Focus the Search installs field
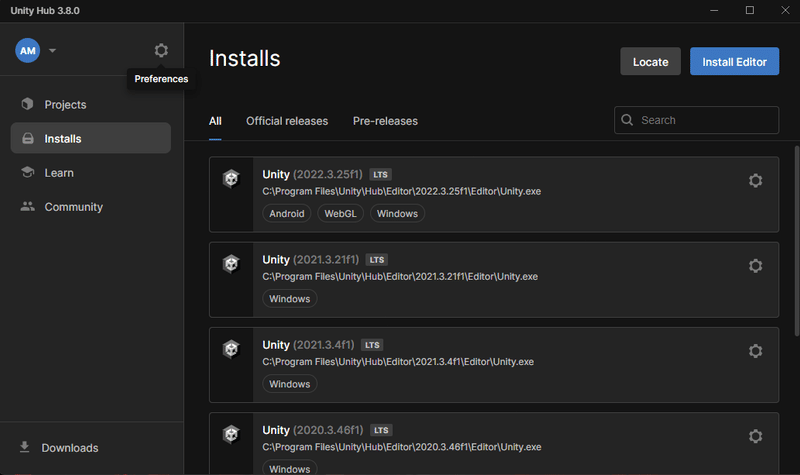The height and width of the screenshot is (475, 800). point(696,120)
